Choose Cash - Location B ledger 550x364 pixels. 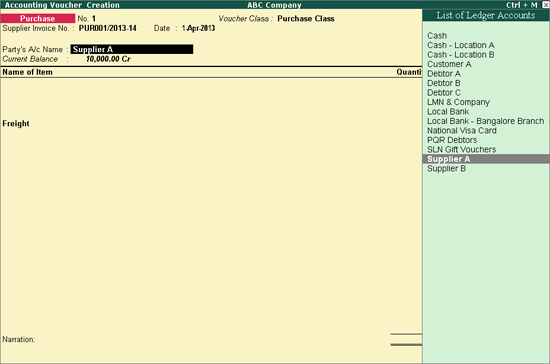pos(461,55)
